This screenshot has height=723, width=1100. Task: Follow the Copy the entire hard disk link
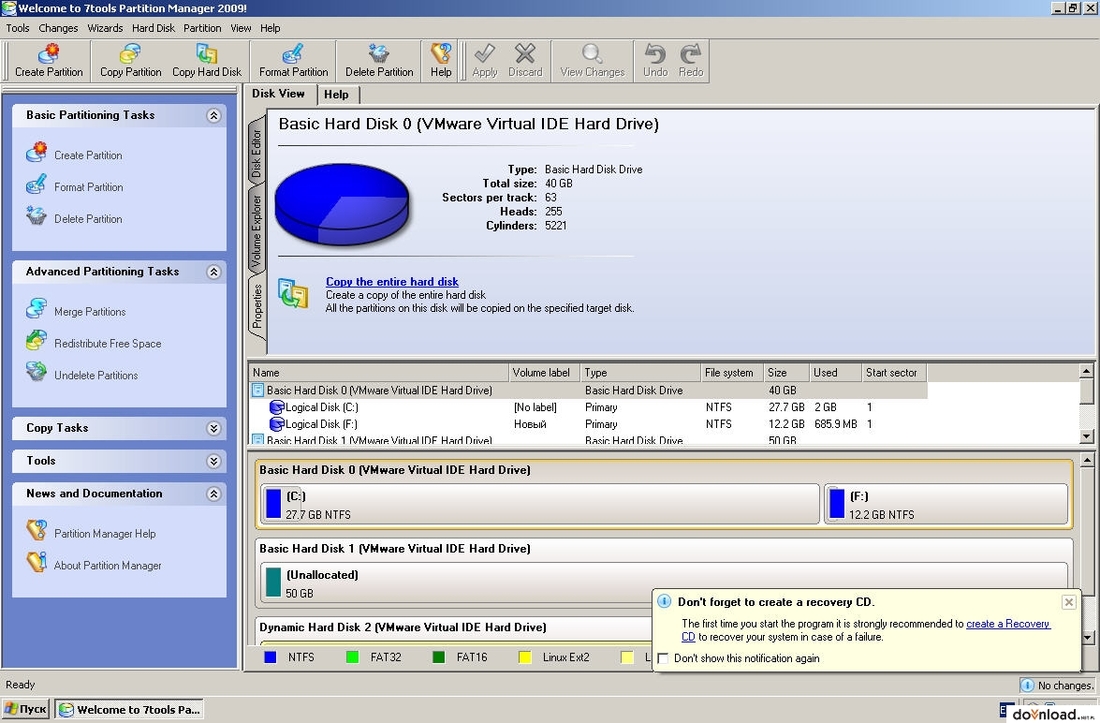pos(392,282)
